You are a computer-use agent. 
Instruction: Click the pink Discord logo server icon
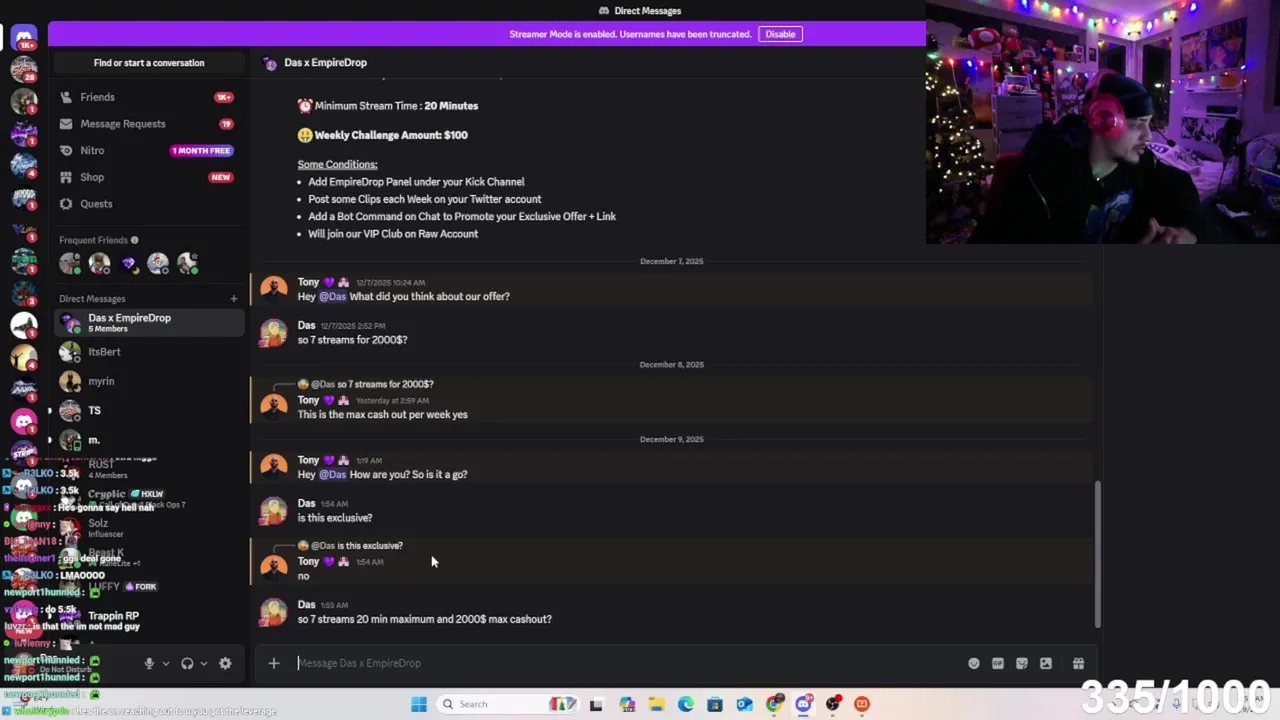[x=24, y=421]
